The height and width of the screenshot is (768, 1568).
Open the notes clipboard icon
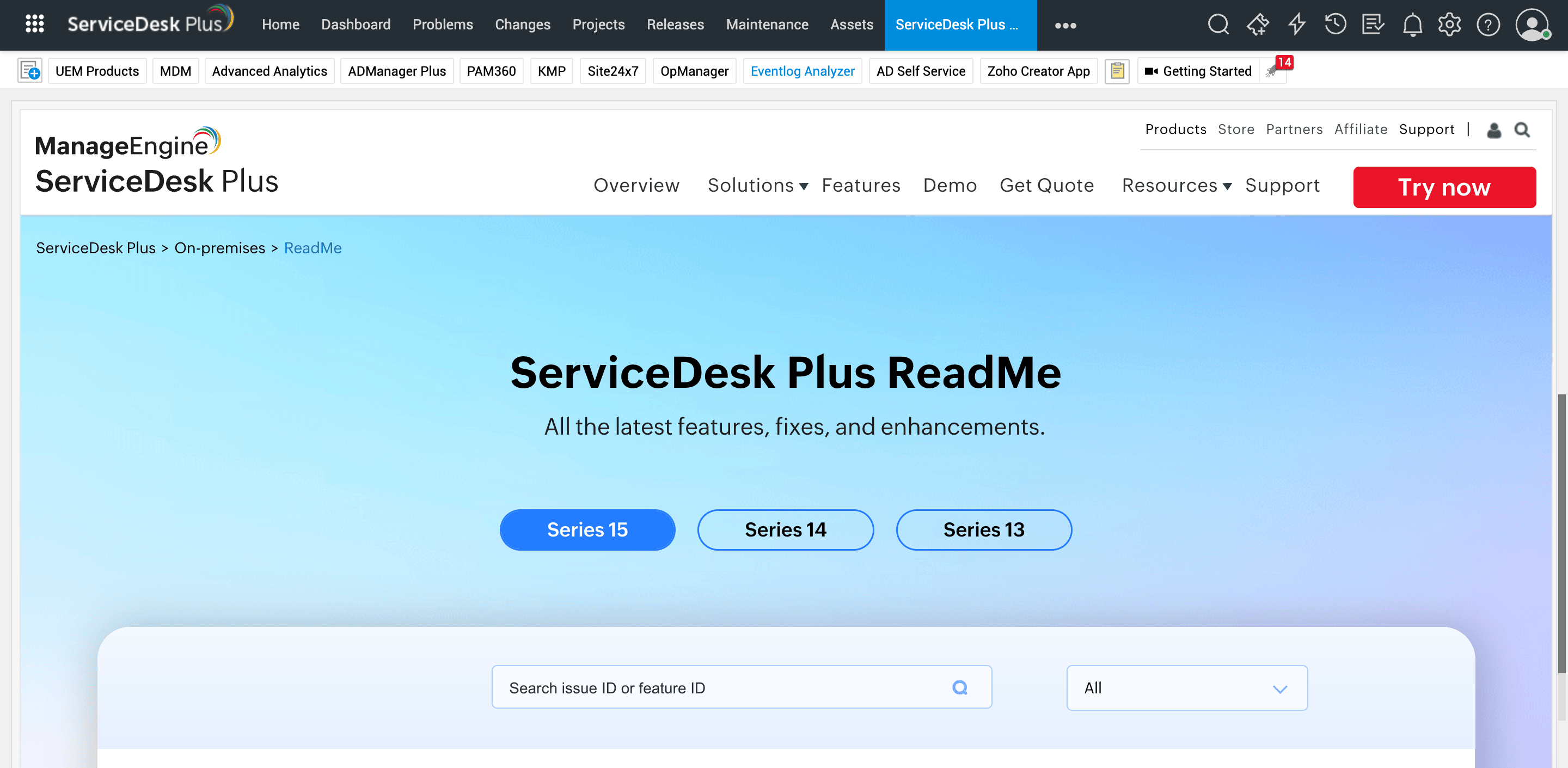pos(1117,71)
